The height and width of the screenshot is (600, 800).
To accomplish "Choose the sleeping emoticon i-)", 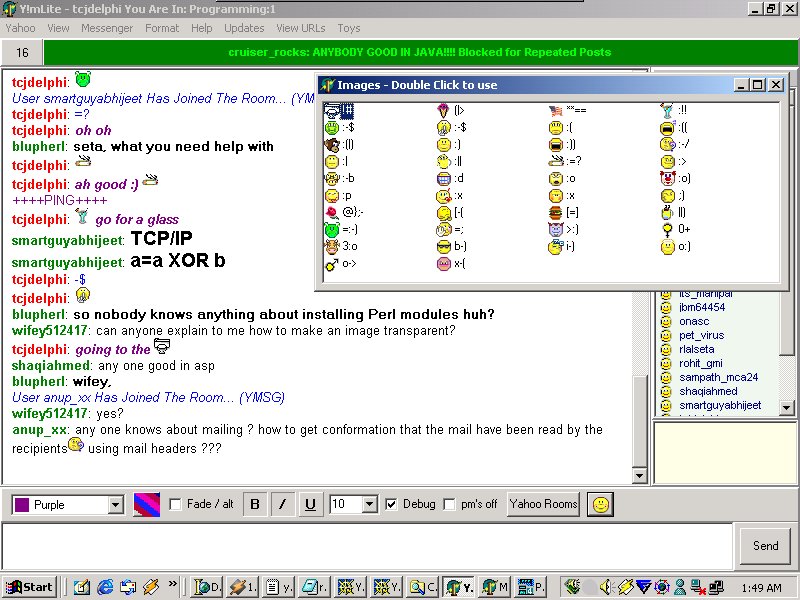I will coord(562,246).
